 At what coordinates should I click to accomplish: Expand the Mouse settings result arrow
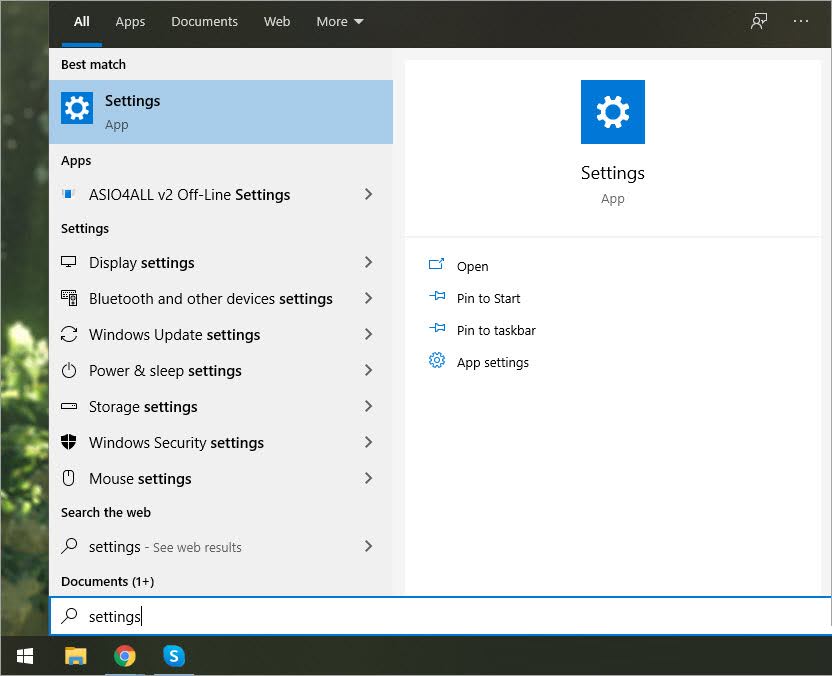[368, 478]
